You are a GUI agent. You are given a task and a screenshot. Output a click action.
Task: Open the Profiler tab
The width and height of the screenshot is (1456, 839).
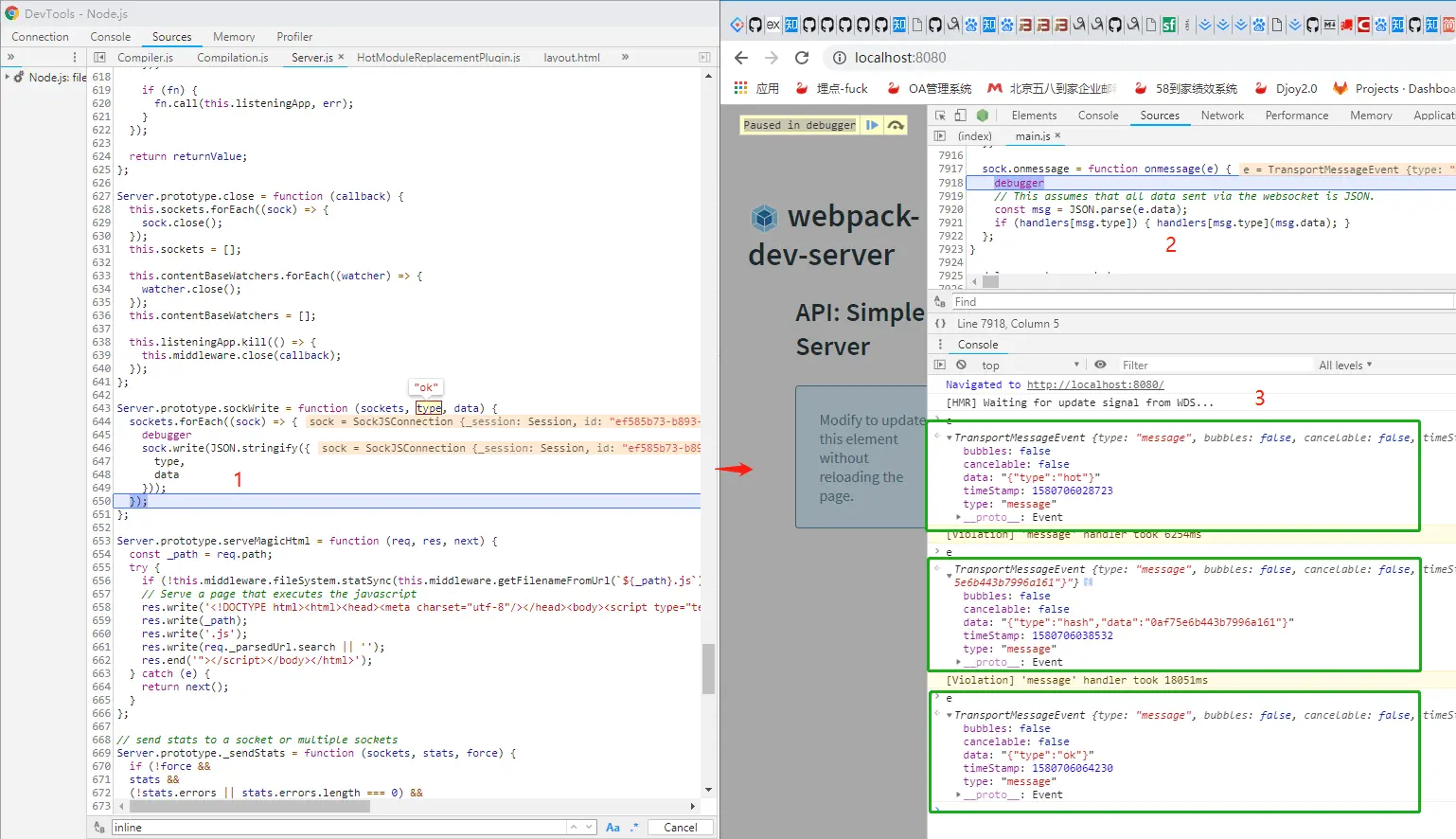(x=294, y=37)
